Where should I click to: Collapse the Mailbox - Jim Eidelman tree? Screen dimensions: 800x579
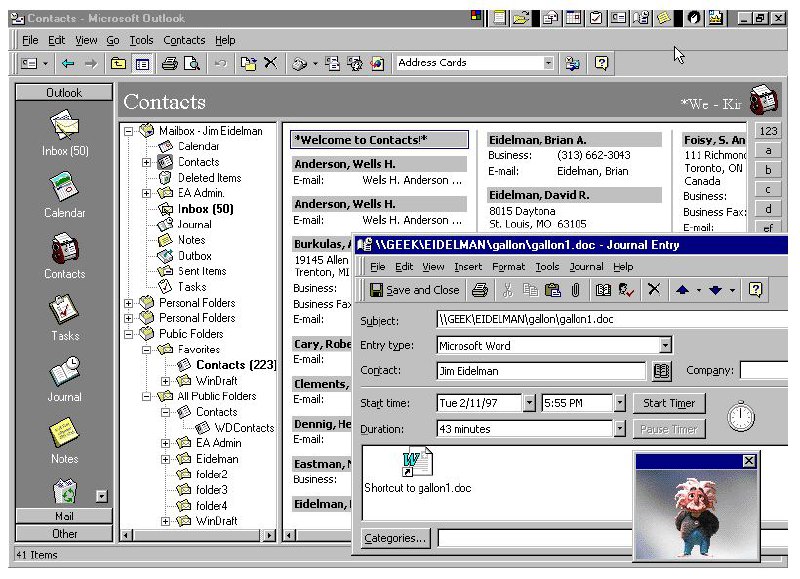(x=128, y=131)
